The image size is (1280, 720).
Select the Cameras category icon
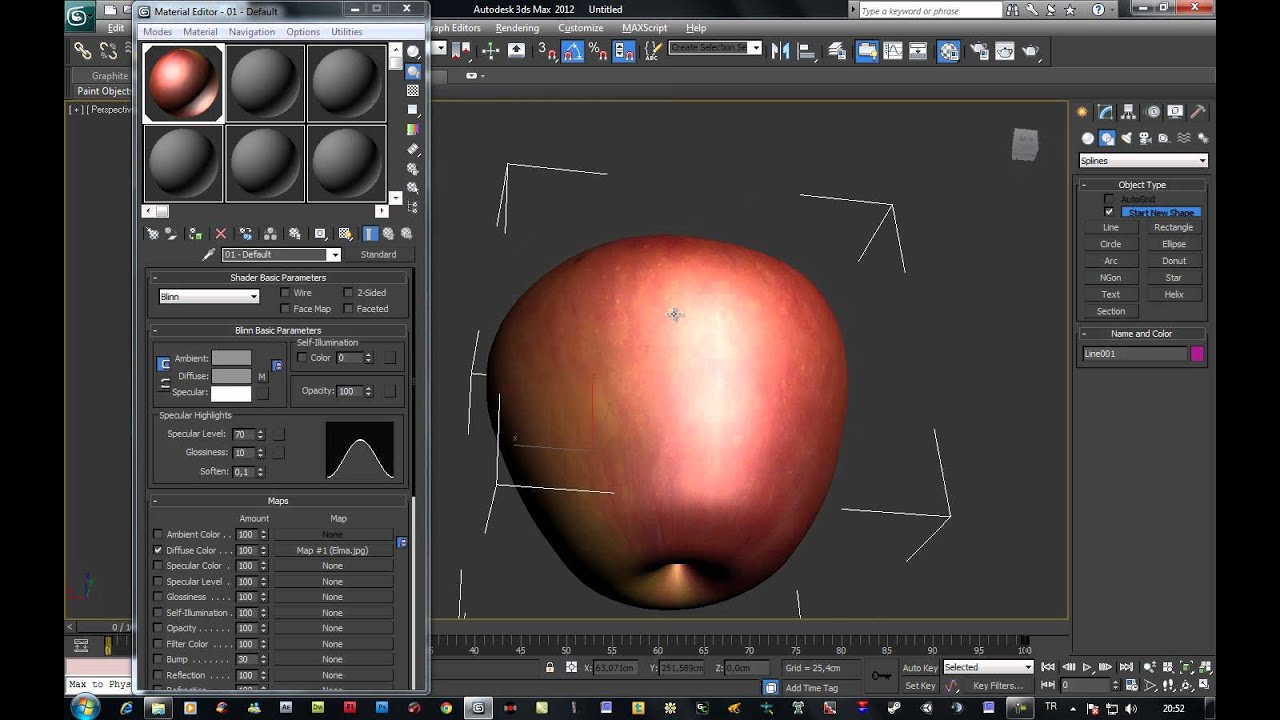[x=1146, y=138]
